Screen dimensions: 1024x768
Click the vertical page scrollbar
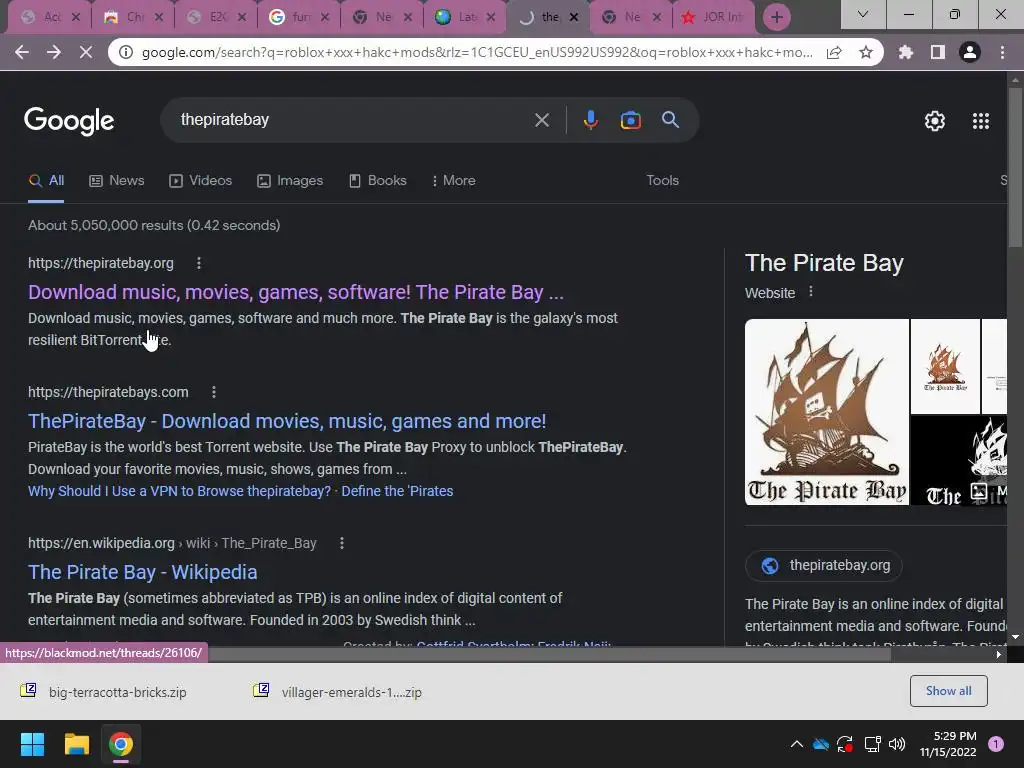point(1015,167)
